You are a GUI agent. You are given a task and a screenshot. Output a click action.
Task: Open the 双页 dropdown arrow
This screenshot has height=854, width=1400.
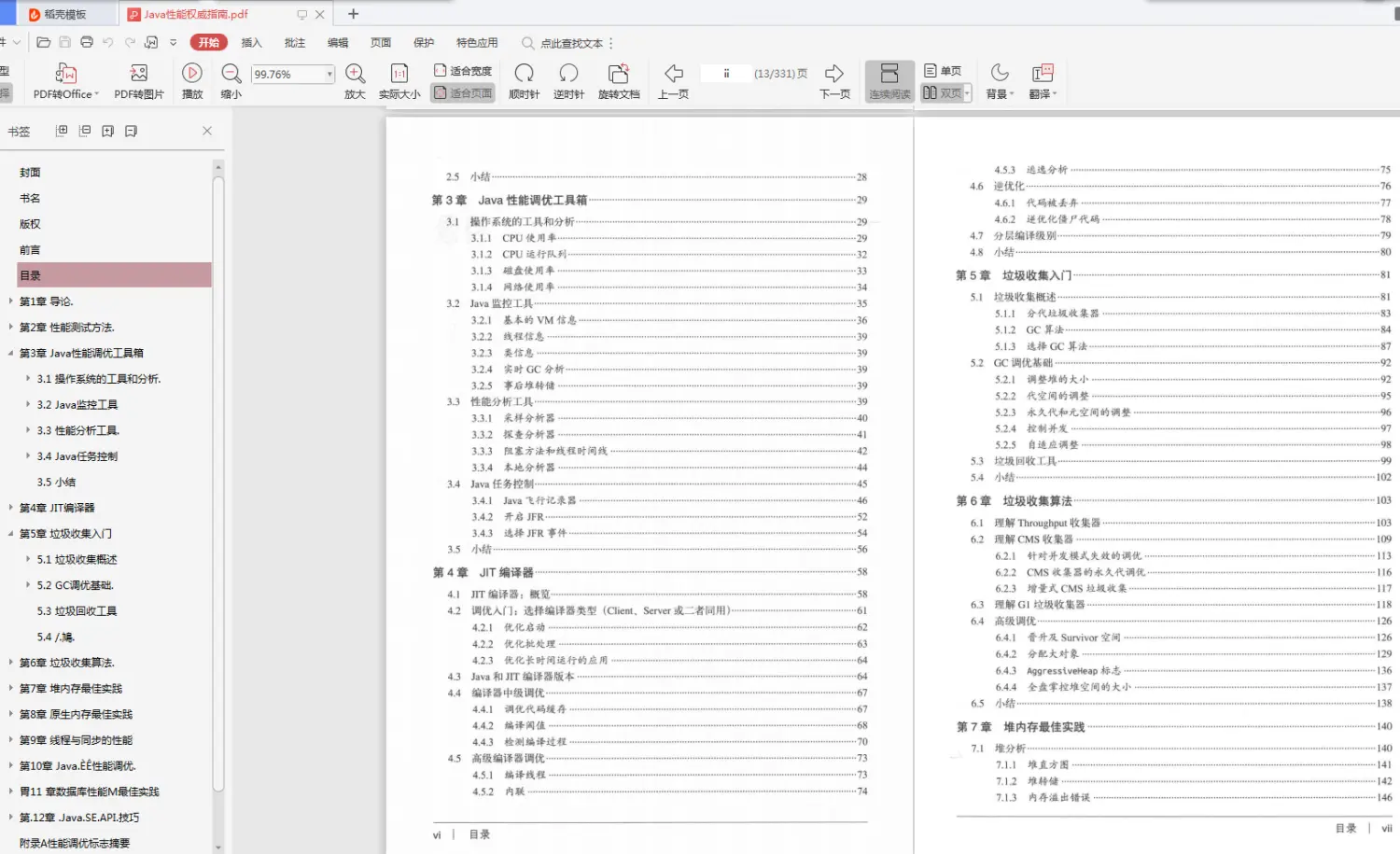(968, 93)
